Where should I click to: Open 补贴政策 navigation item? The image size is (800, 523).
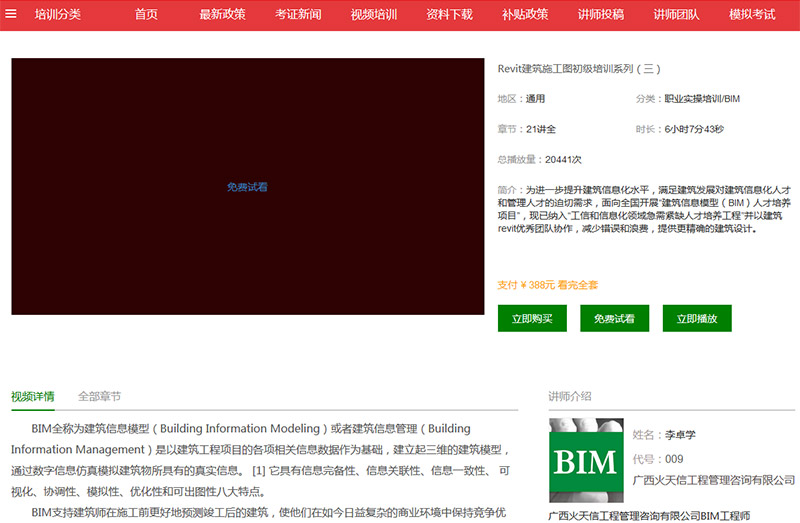[525, 14]
